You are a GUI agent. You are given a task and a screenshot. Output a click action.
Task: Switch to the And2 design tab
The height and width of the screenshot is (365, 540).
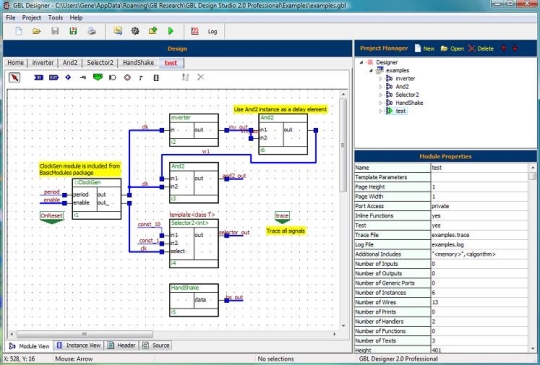(x=70, y=63)
